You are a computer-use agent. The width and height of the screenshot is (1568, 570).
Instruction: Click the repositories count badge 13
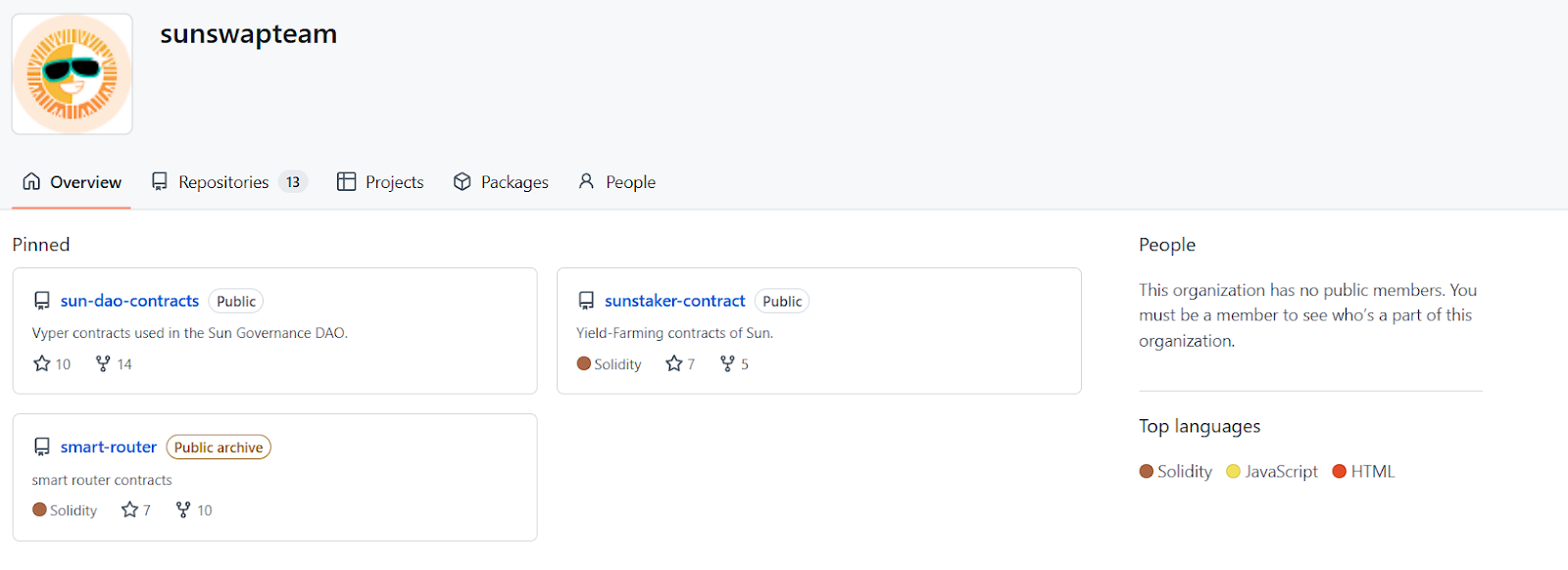[x=293, y=182]
